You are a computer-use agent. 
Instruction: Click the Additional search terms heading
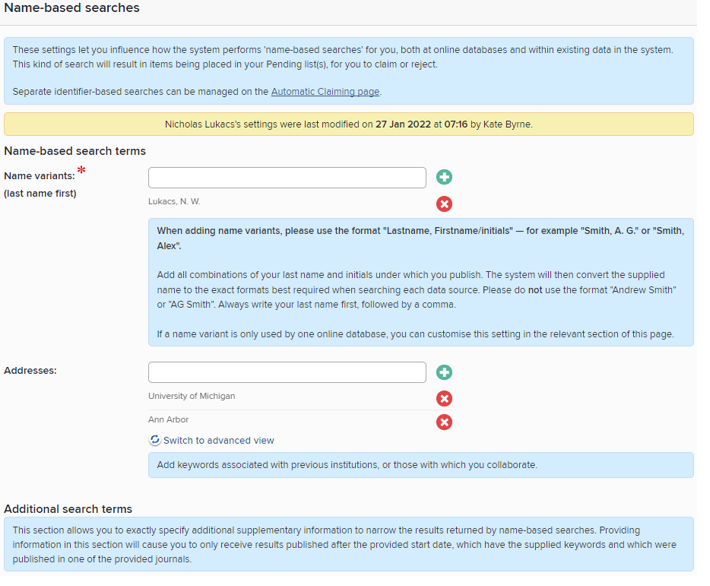(68, 508)
